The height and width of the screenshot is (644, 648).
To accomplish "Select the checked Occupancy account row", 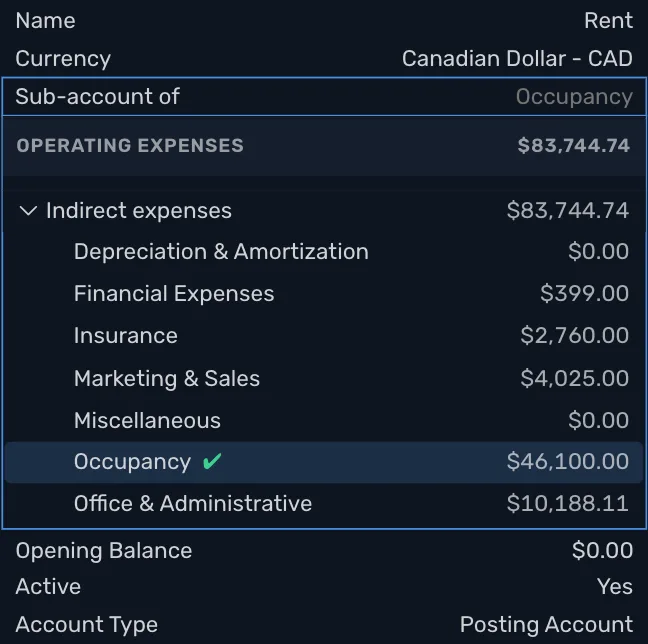I will pyautogui.click(x=324, y=462).
